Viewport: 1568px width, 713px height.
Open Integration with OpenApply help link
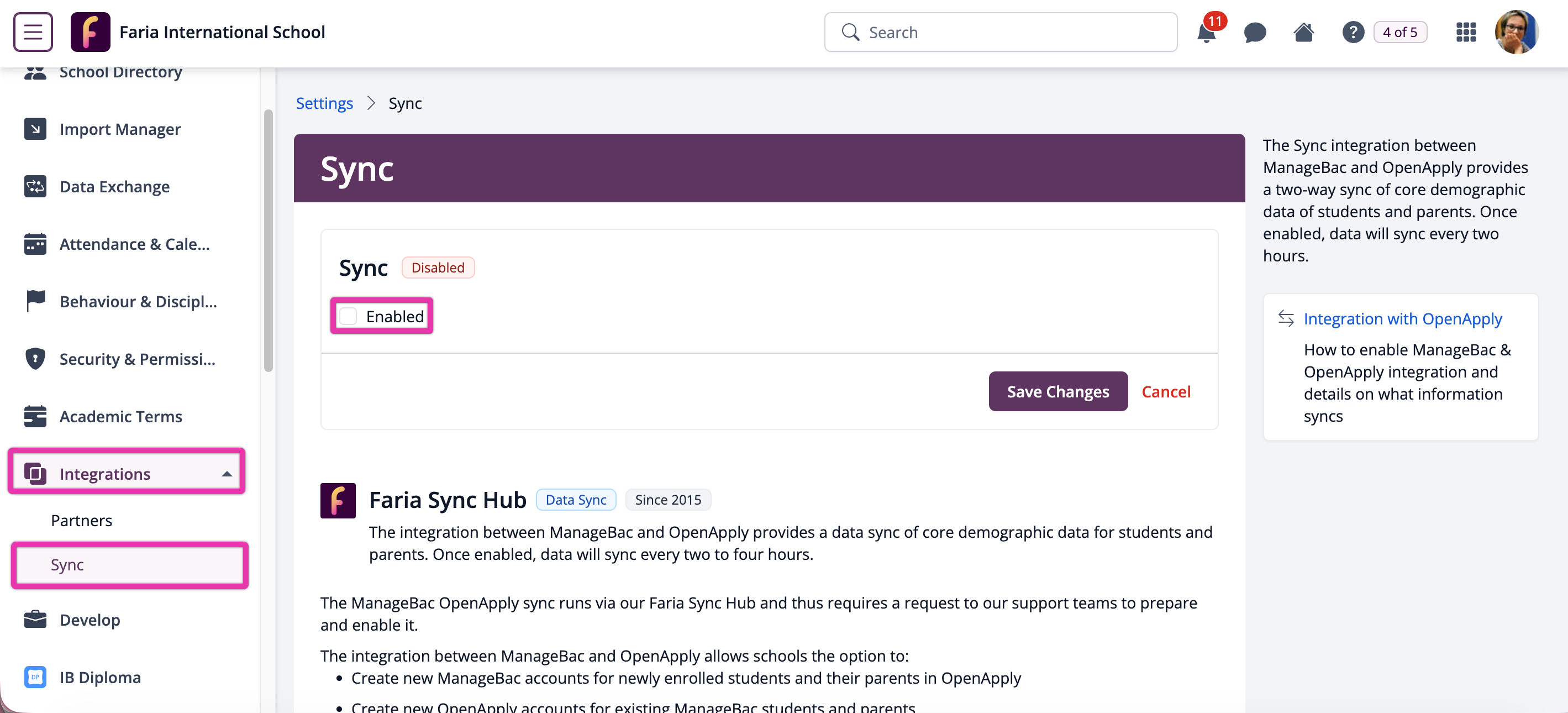pos(1402,318)
